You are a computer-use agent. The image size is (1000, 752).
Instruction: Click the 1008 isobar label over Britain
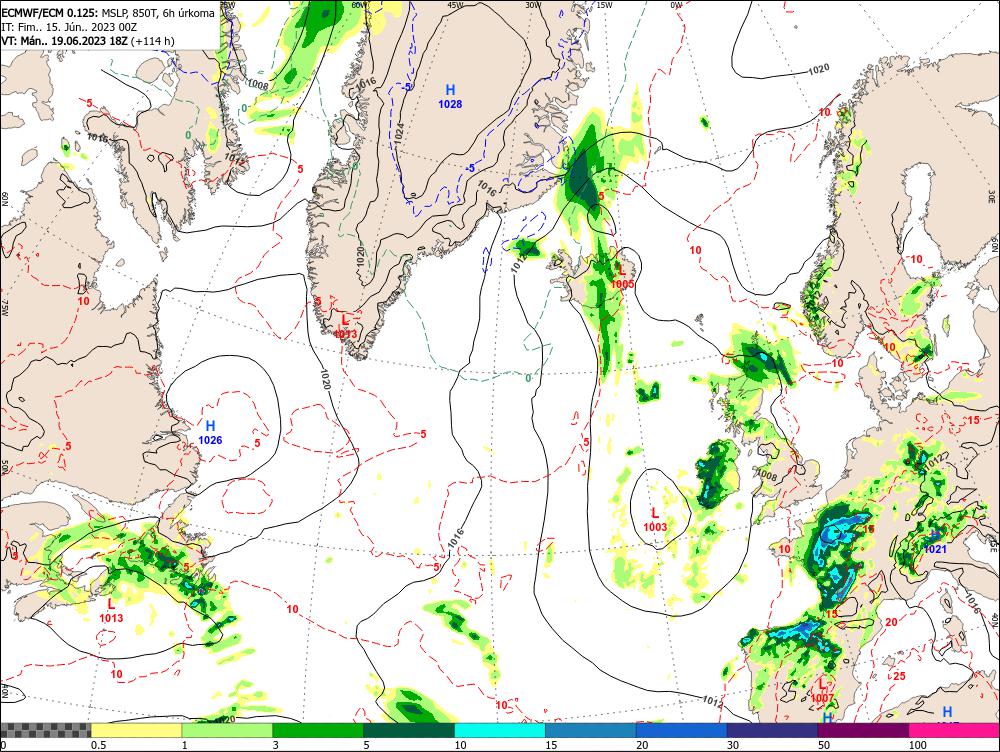[x=767, y=475]
